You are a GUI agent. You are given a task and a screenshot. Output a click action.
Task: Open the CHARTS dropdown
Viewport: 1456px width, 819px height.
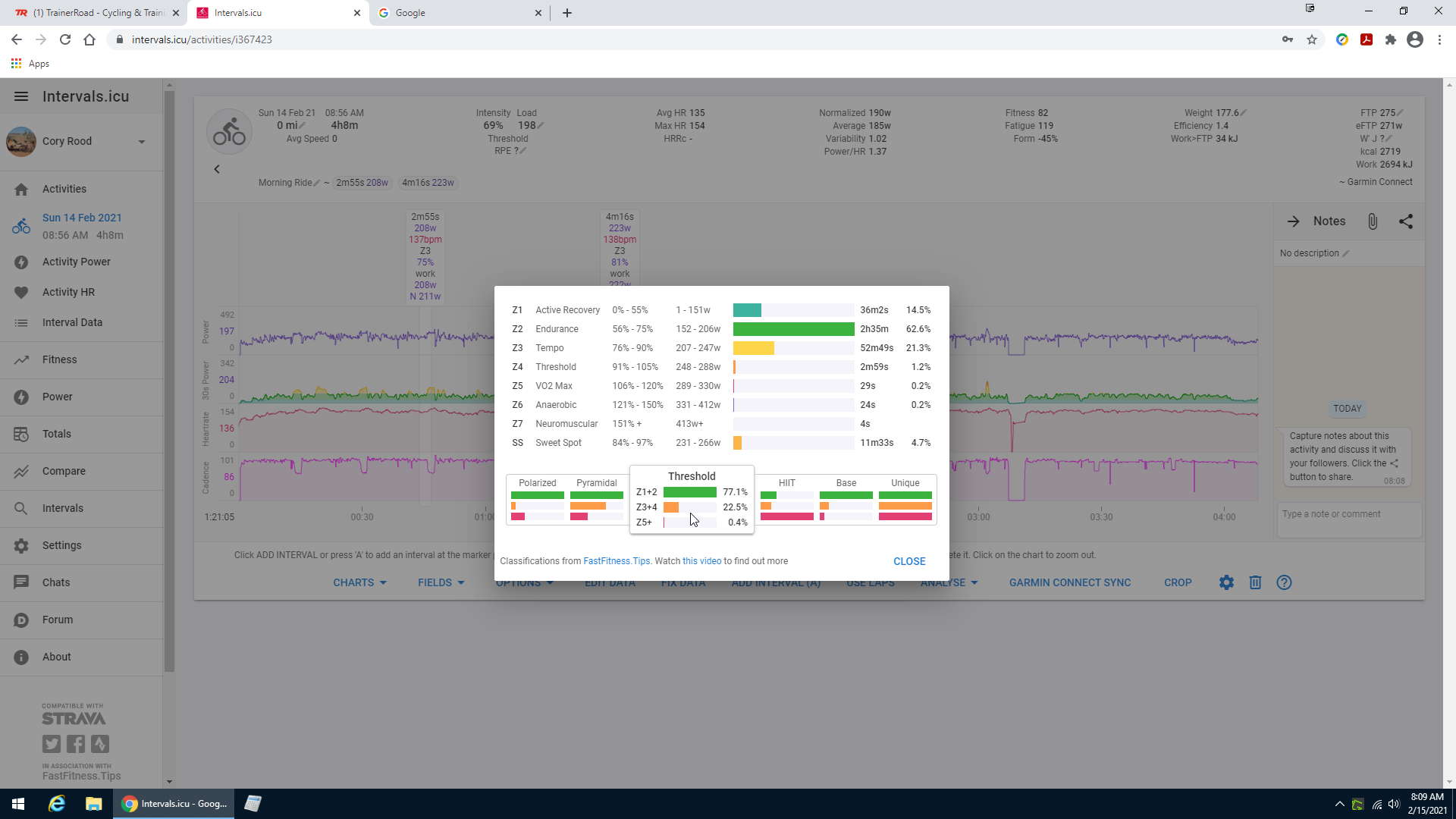(359, 582)
